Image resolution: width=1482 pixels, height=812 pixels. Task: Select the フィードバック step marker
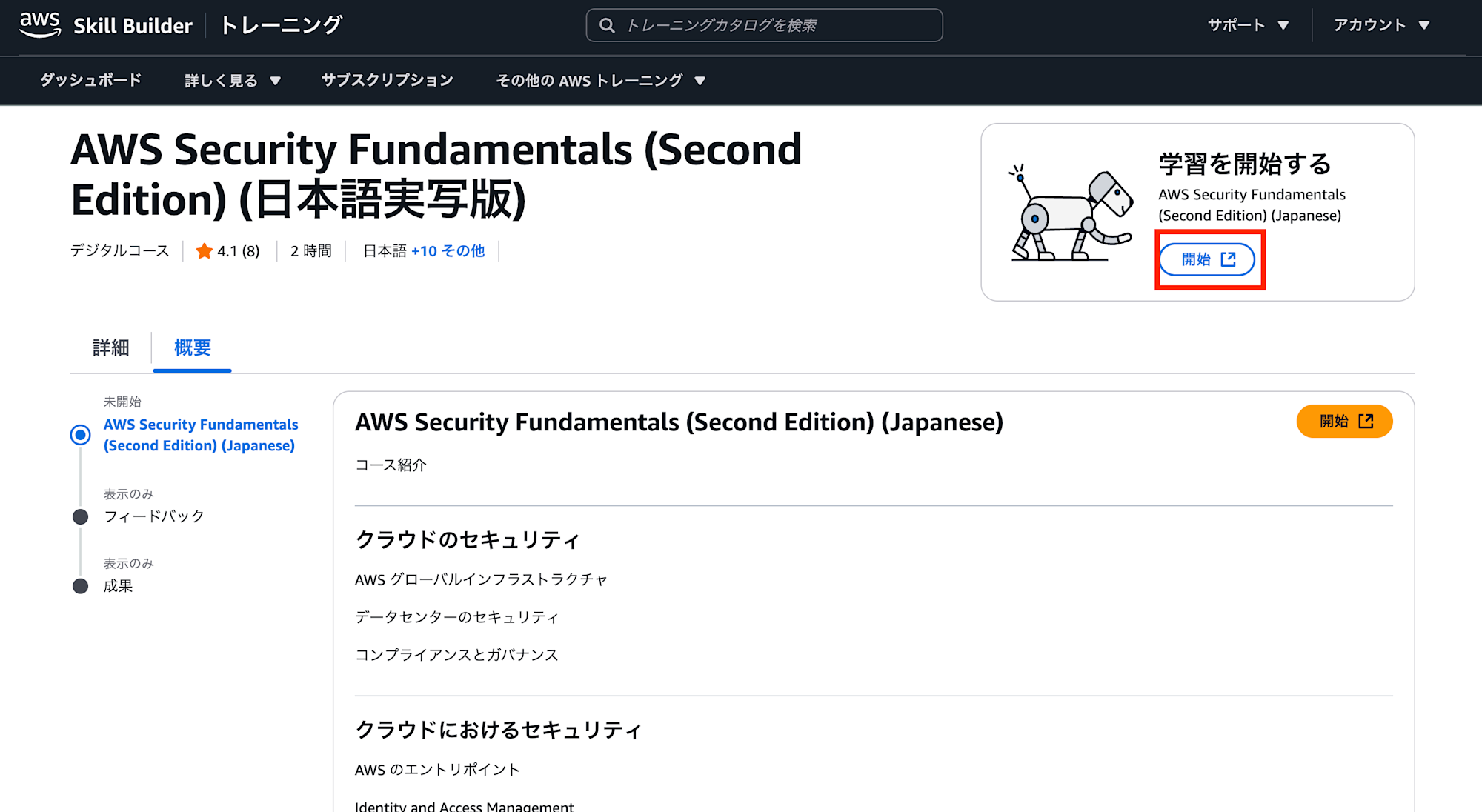point(80,516)
